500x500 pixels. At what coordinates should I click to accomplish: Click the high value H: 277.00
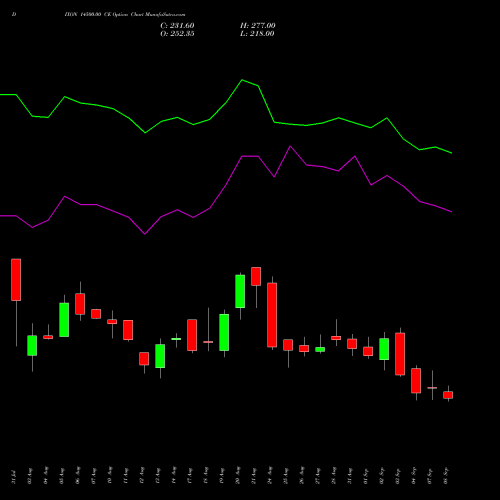click(x=258, y=26)
